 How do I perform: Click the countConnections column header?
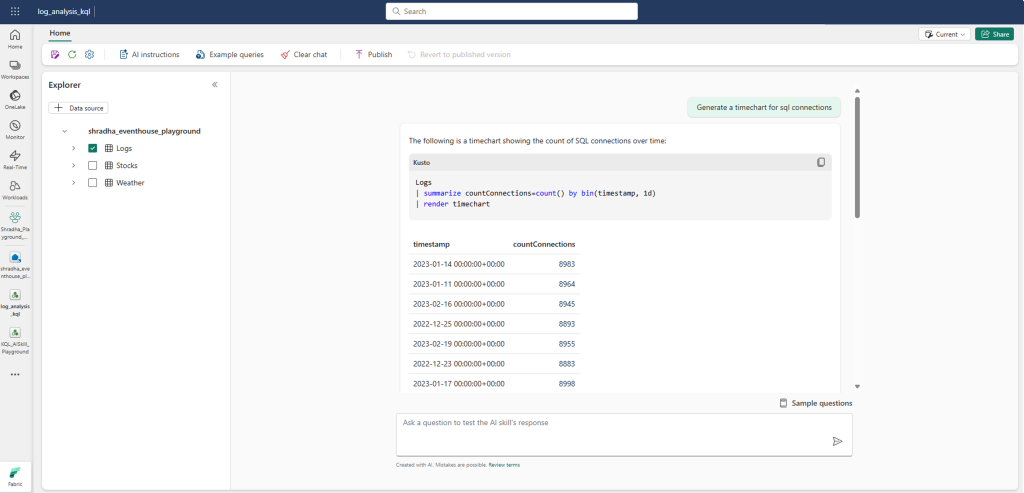click(x=544, y=244)
